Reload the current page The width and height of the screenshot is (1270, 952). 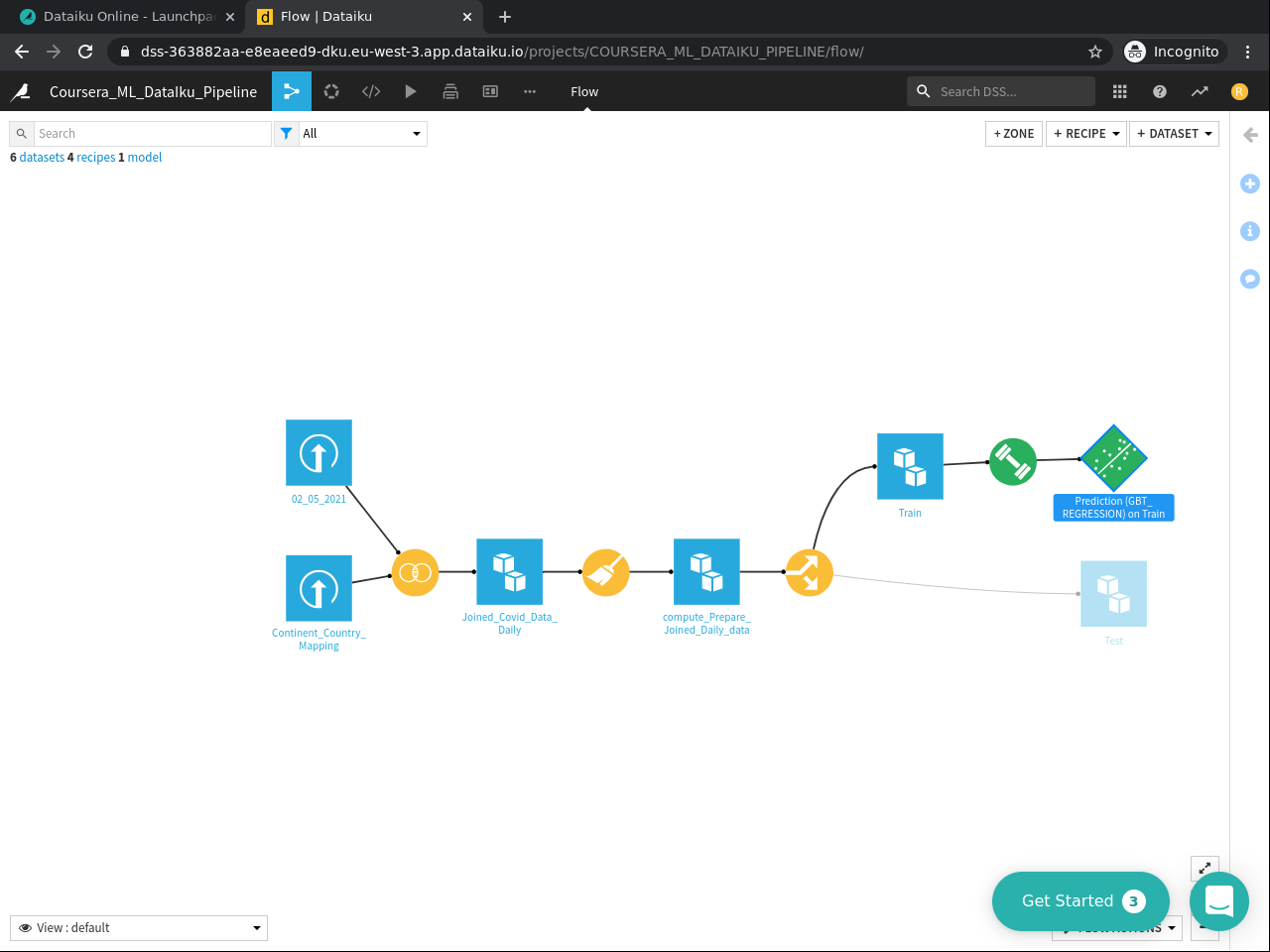[85, 52]
